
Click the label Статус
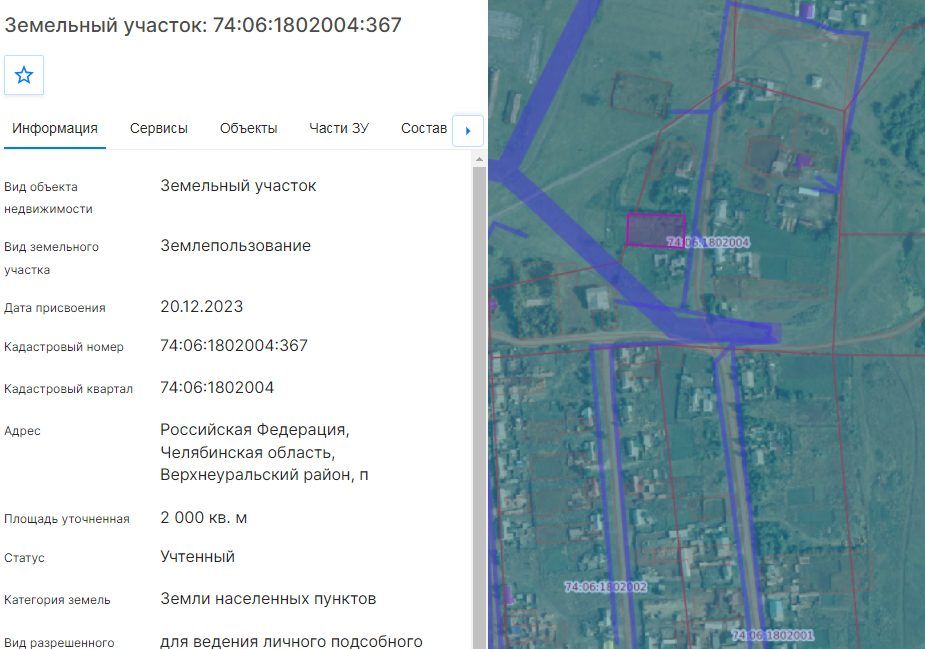click(x=24, y=558)
